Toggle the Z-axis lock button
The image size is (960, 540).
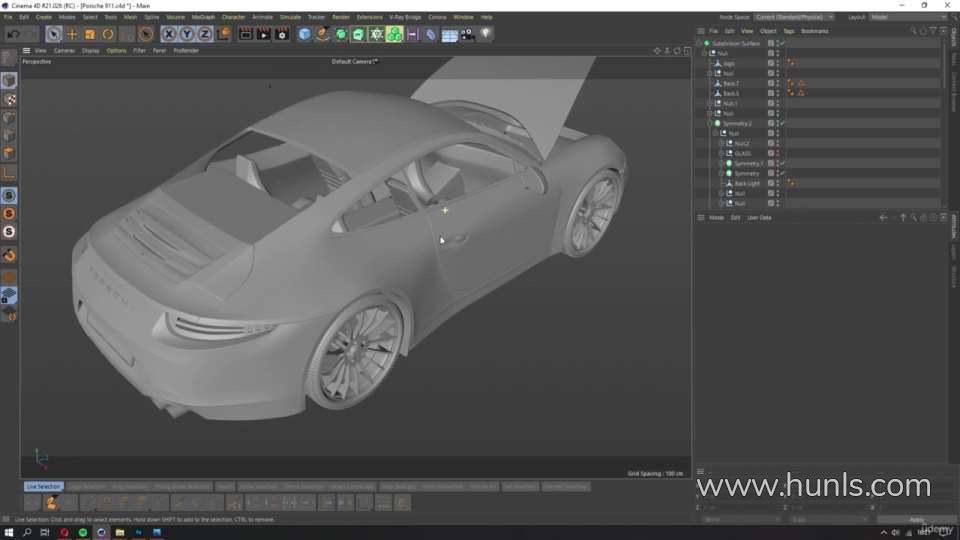205,34
